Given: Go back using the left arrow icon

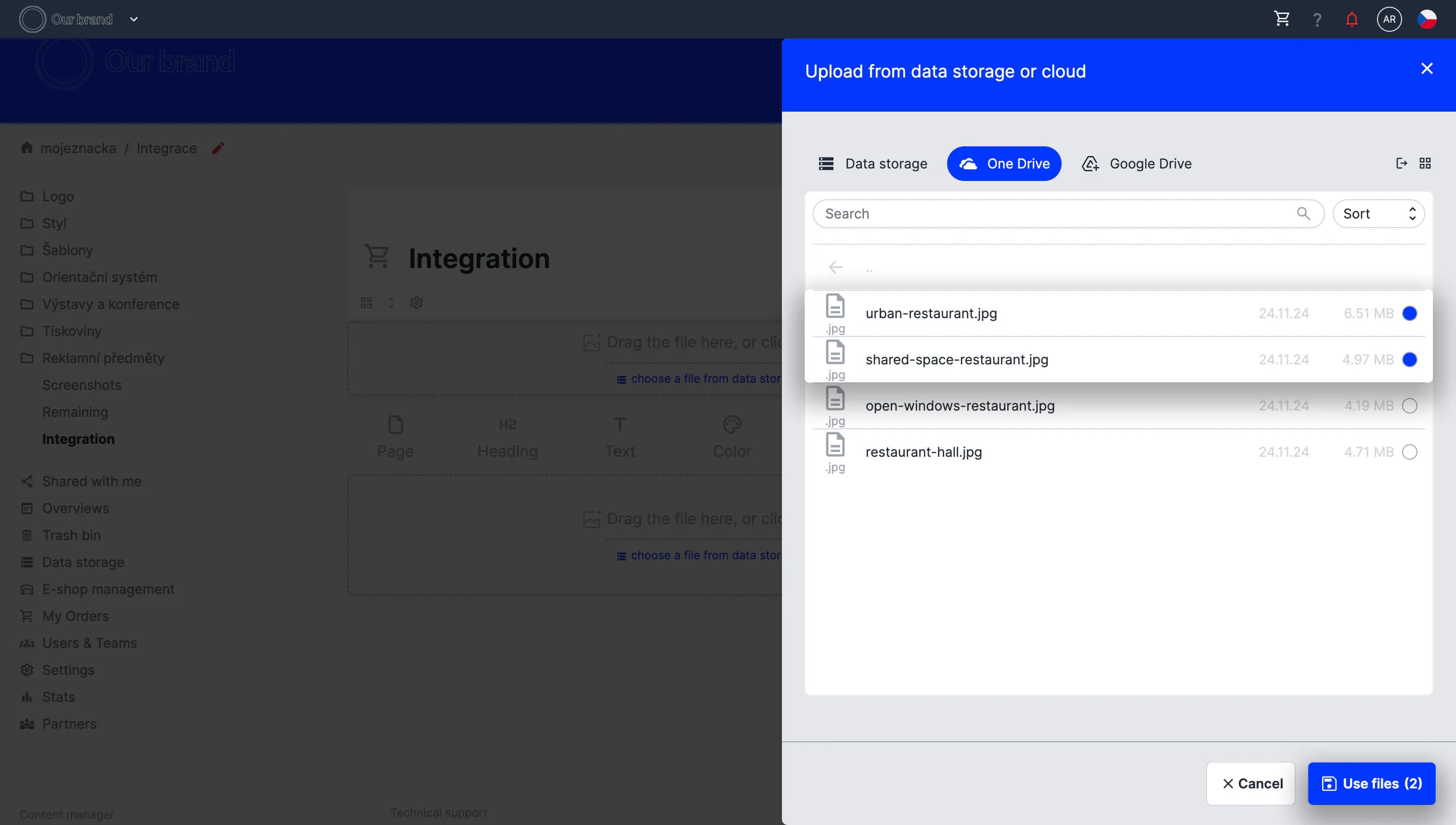Looking at the screenshot, I should point(835,267).
